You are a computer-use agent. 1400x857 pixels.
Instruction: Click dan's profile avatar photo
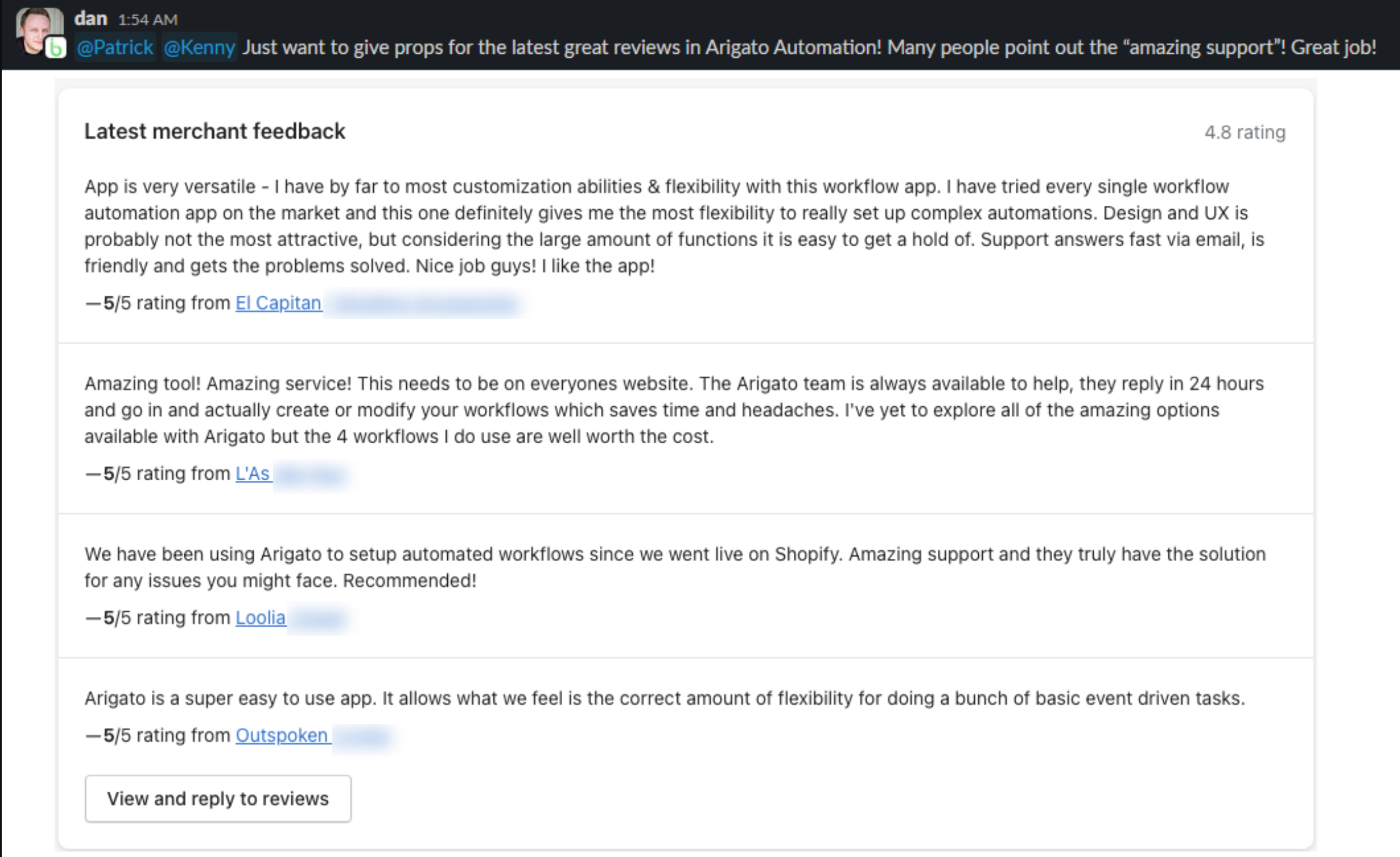click(x=39, y=31)
